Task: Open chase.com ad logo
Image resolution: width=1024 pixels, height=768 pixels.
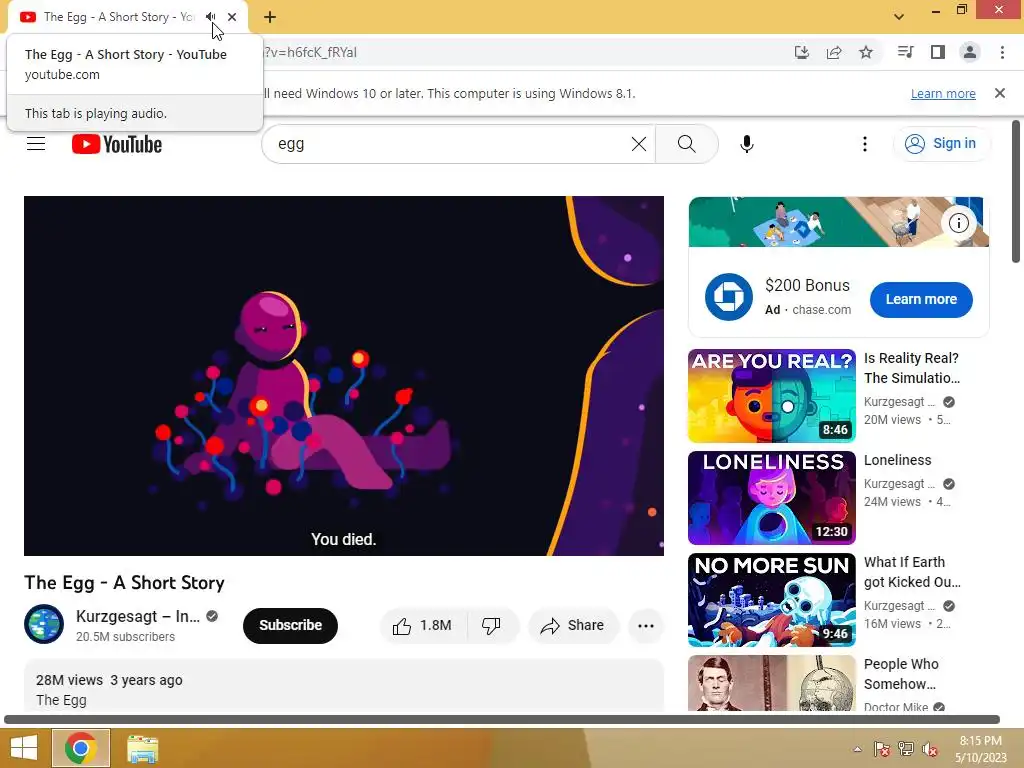Action: tap(728, 296)
